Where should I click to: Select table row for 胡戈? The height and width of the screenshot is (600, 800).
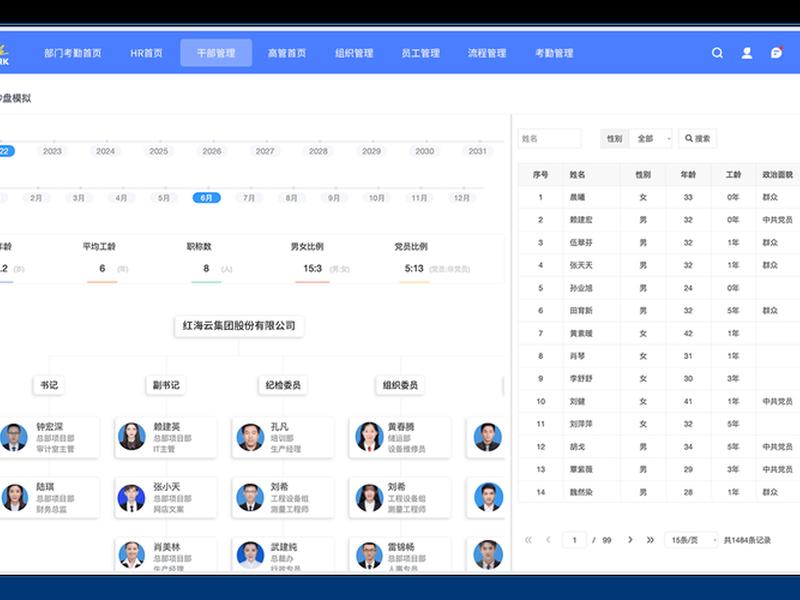[x=659, y=447]
